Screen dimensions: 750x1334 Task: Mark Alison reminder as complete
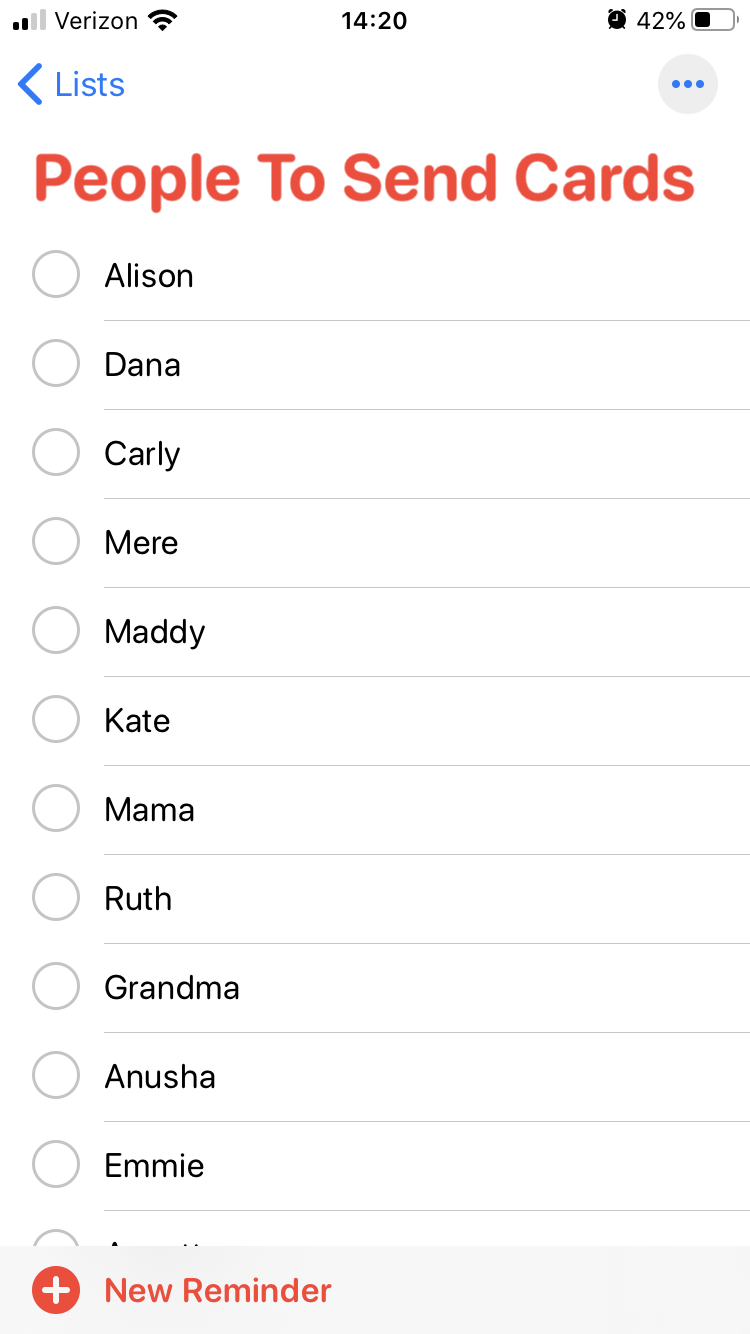point(56,274)
